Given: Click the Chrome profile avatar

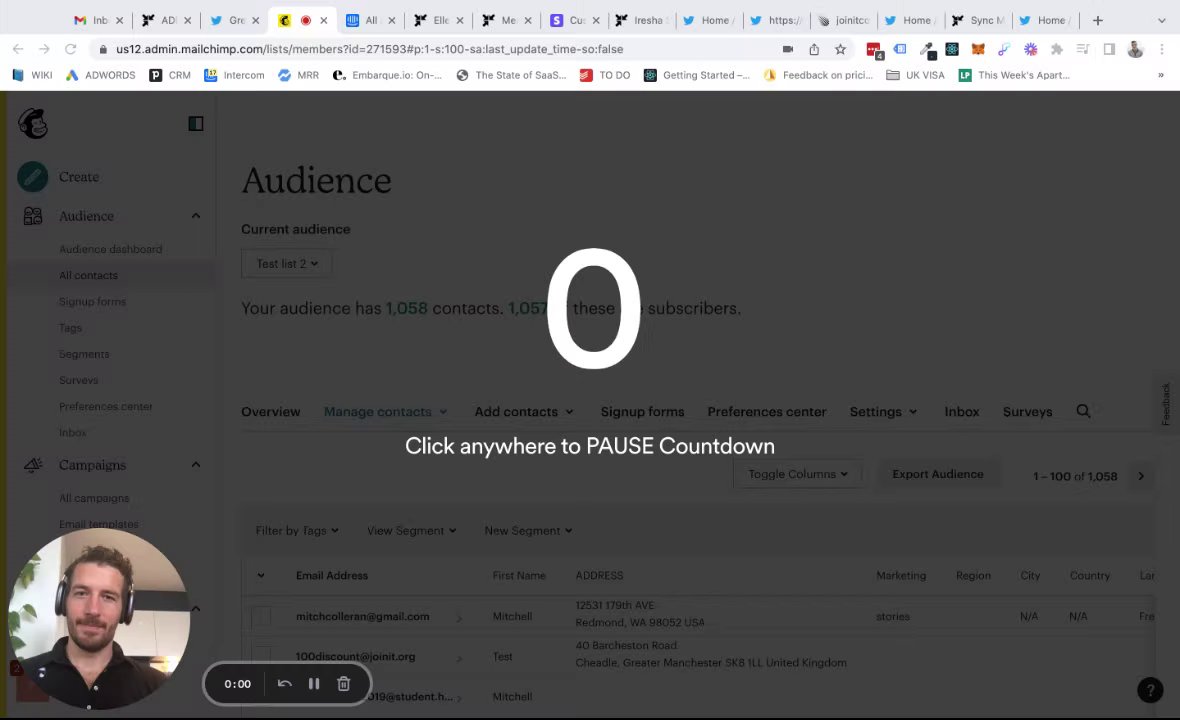Looking at the screenshot, I should [x=1135, y=50].
